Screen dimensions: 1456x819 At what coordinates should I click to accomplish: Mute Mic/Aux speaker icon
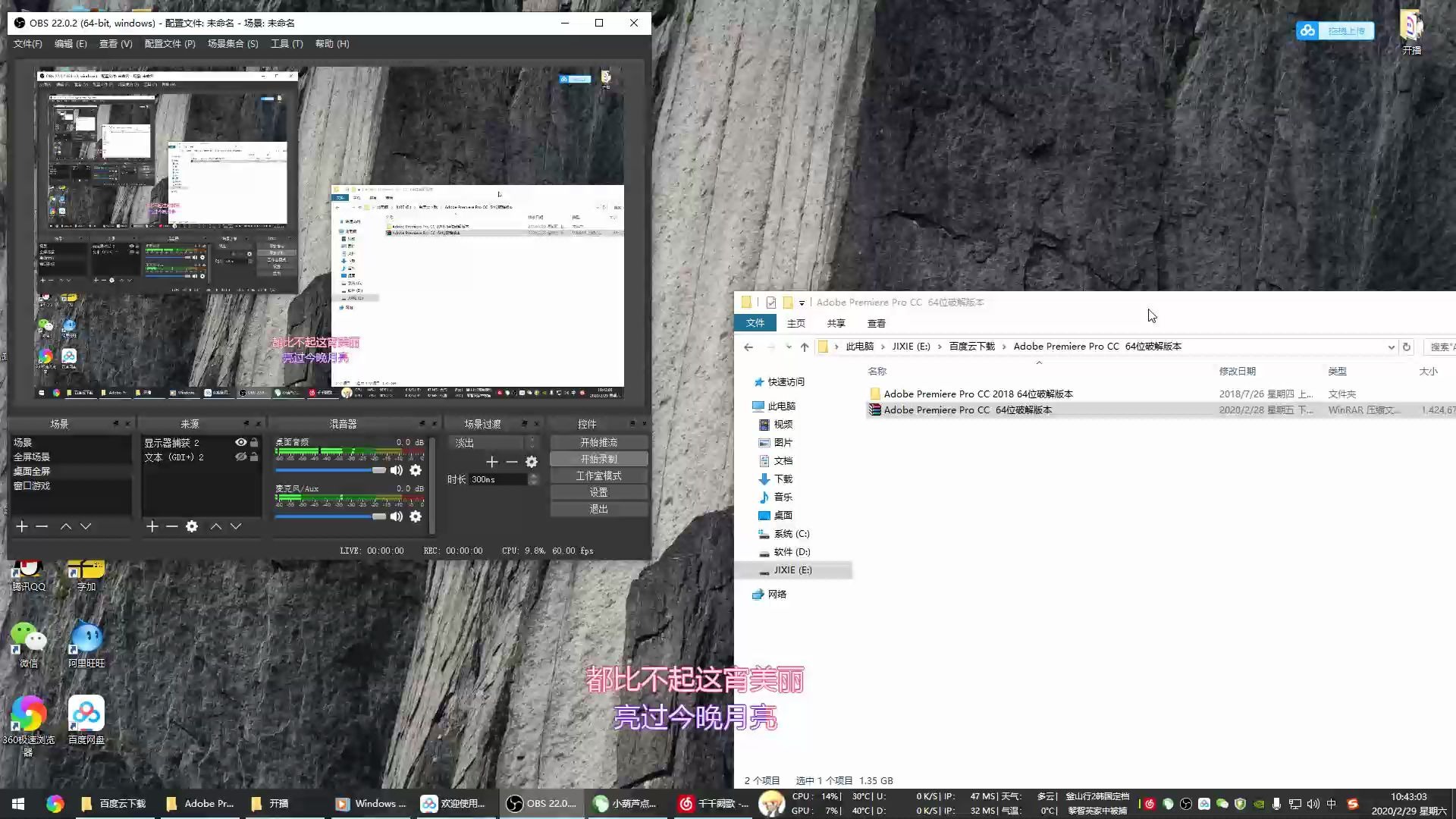pyautogui.click(x=397, y=516)
